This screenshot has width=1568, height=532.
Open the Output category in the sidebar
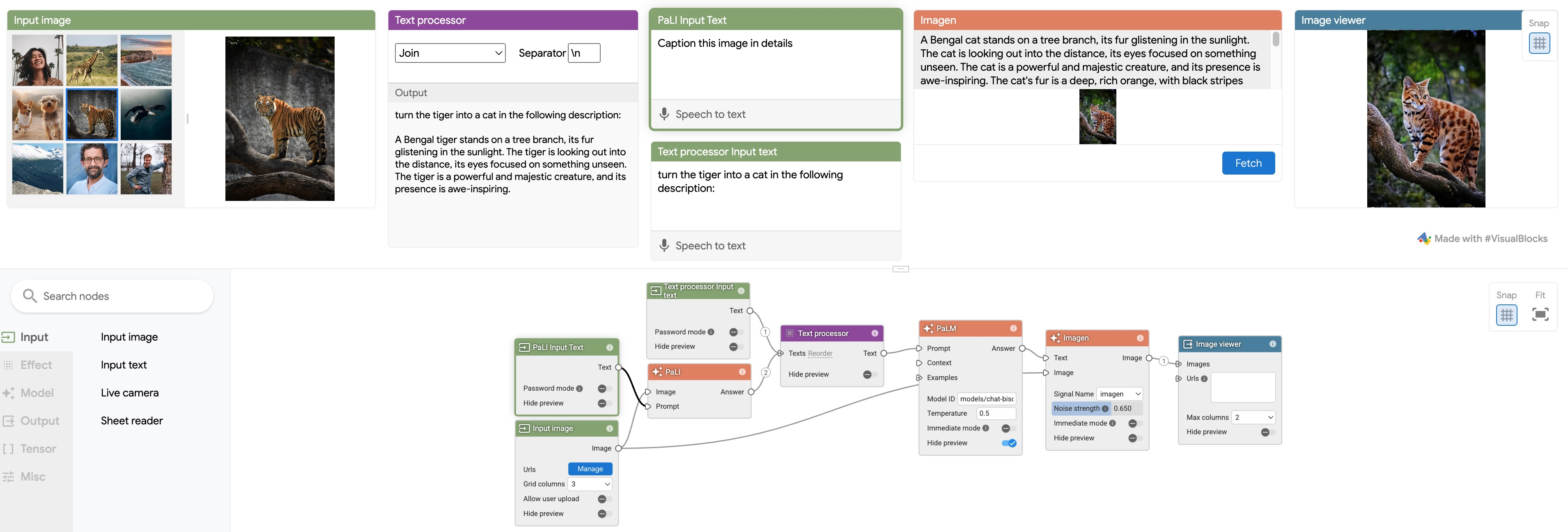[x=39, y=421]
